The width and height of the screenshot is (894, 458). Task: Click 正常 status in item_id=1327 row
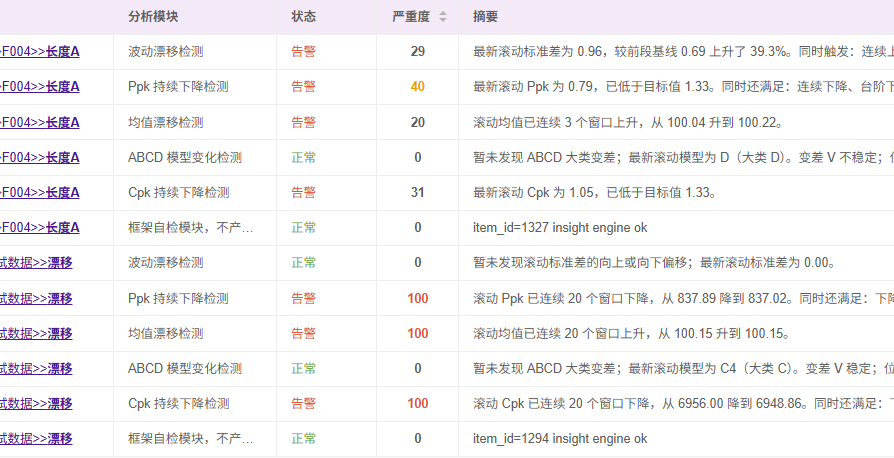tap(303, 228)
